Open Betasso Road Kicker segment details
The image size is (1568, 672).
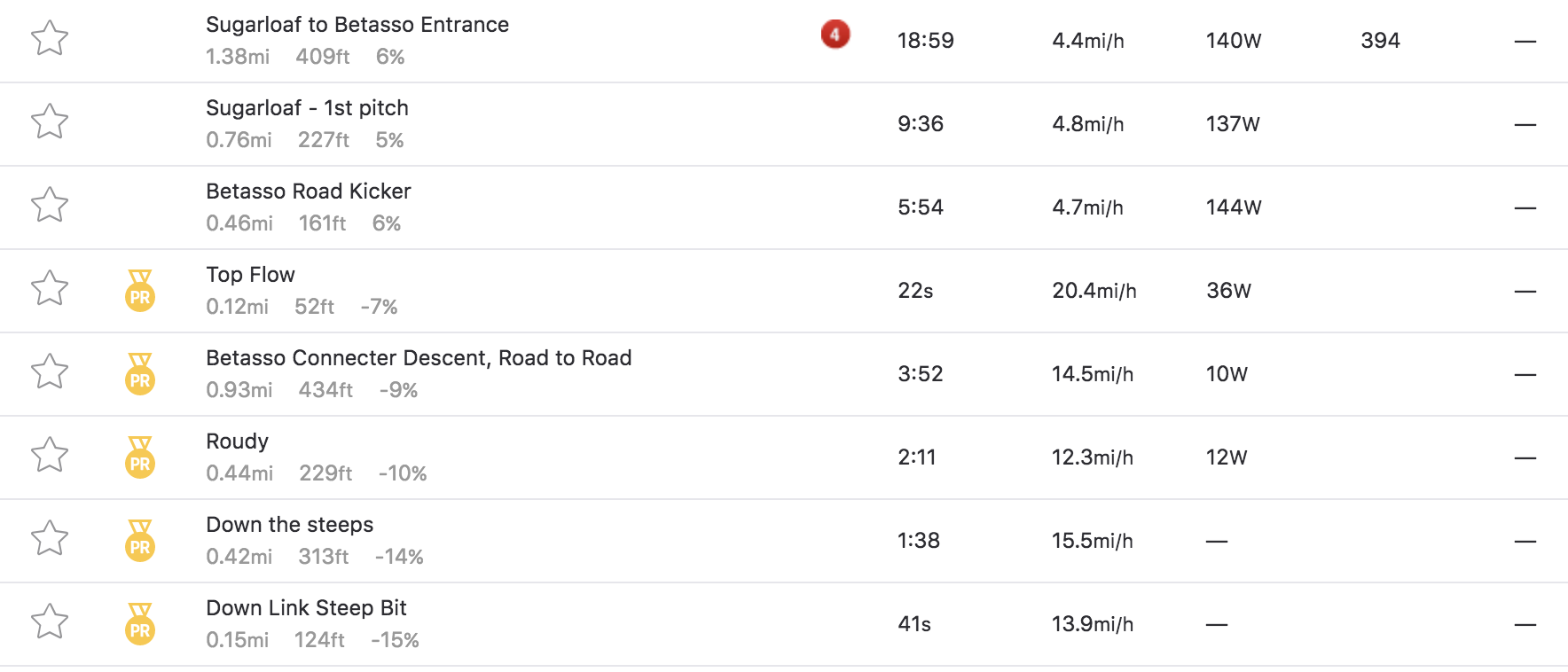point(309,191)
